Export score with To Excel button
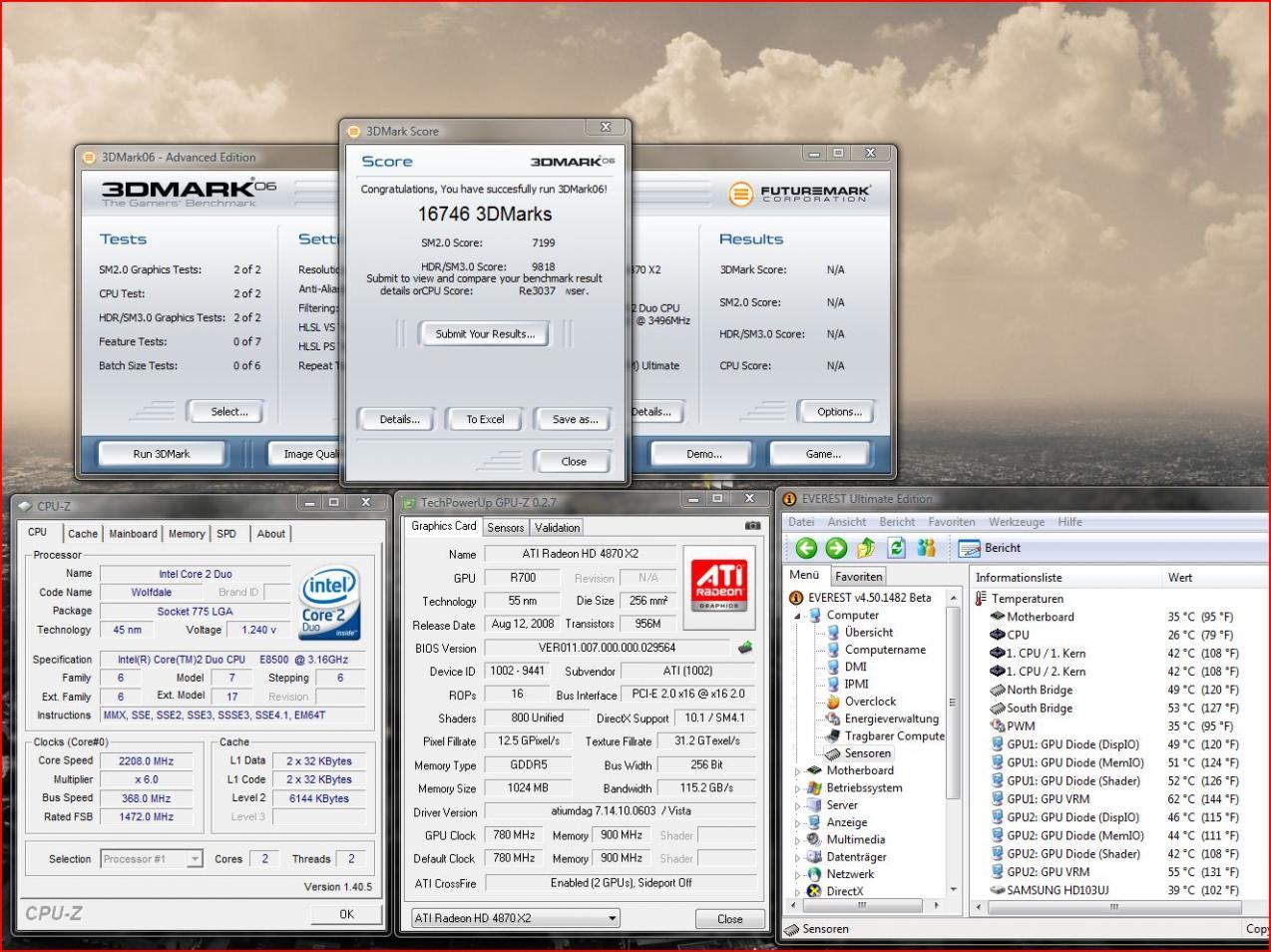This screenshot has width=1271, height=952. coord(485,419)
